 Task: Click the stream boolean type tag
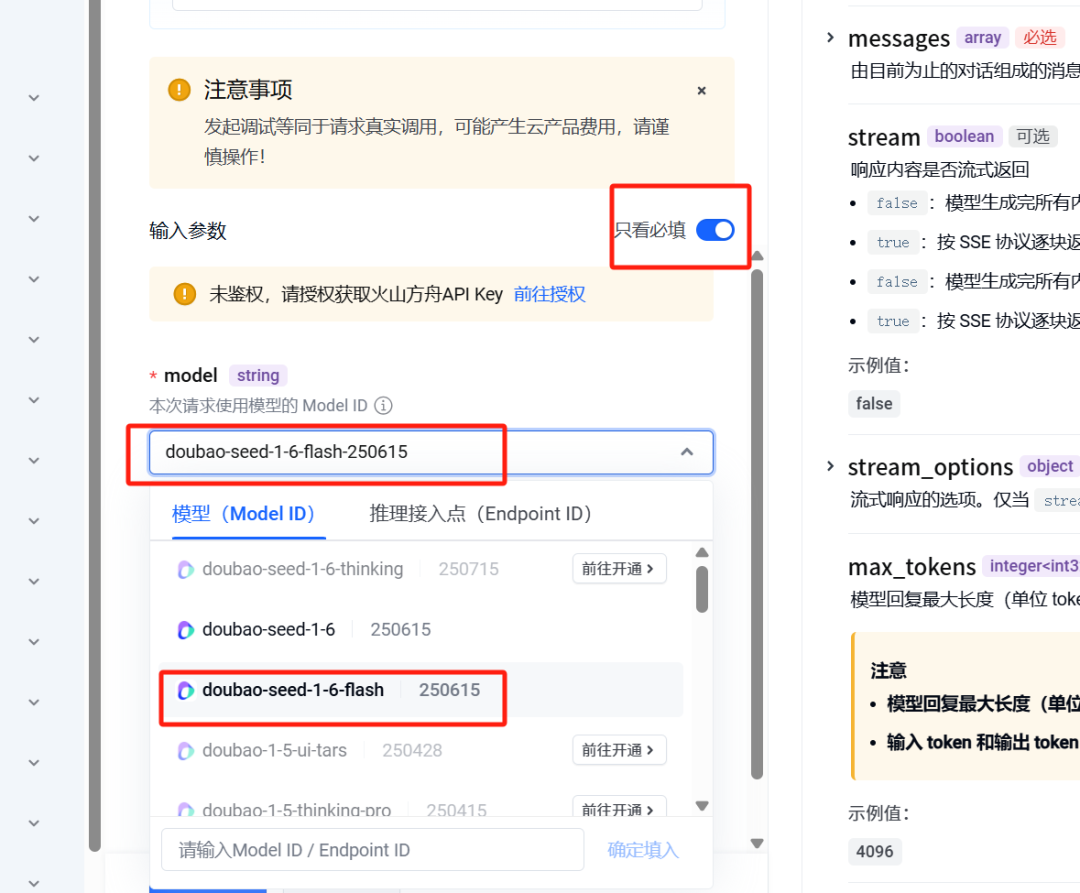point(964,136)
